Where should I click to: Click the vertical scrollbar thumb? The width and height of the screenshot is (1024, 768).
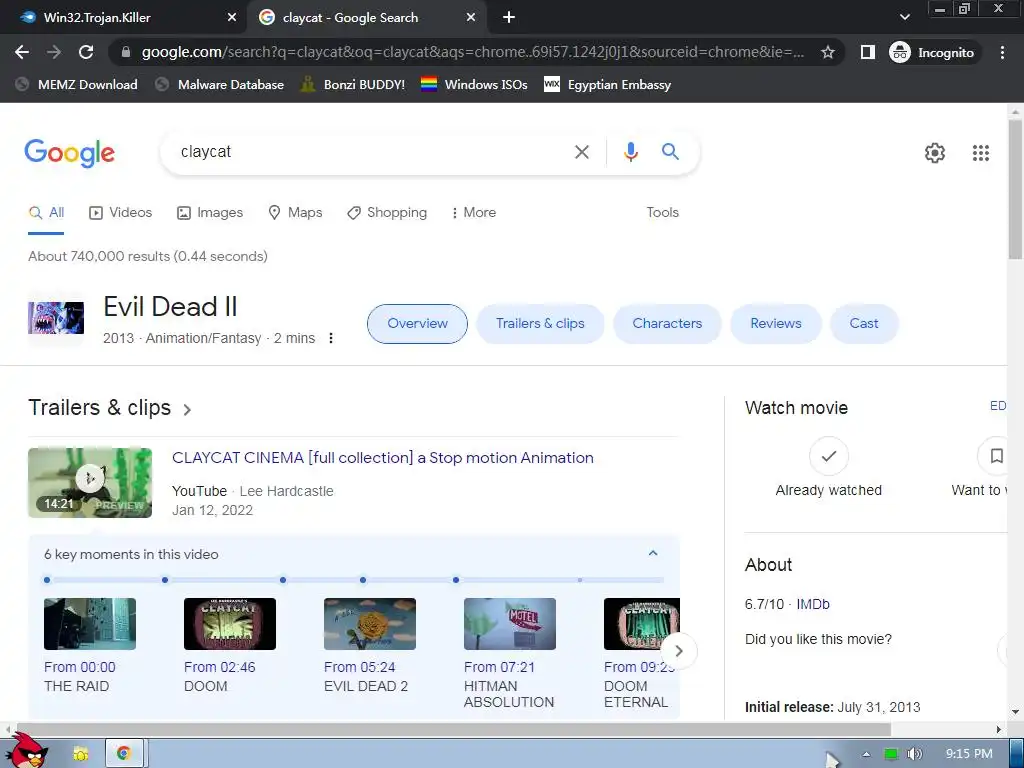tap(1015, 189)
